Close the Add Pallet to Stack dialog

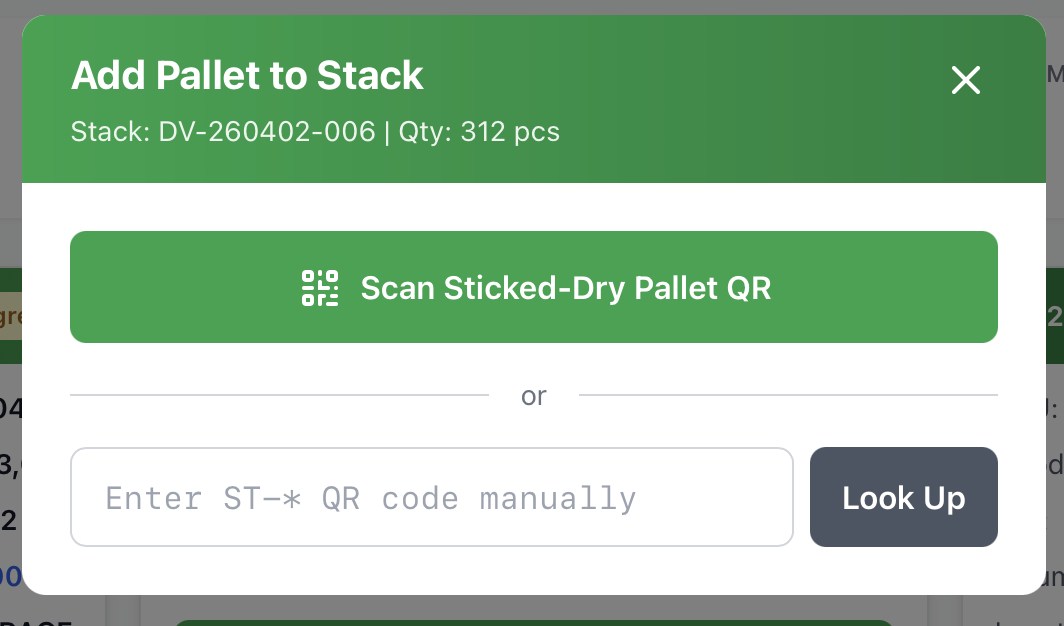tap(965, 80)
